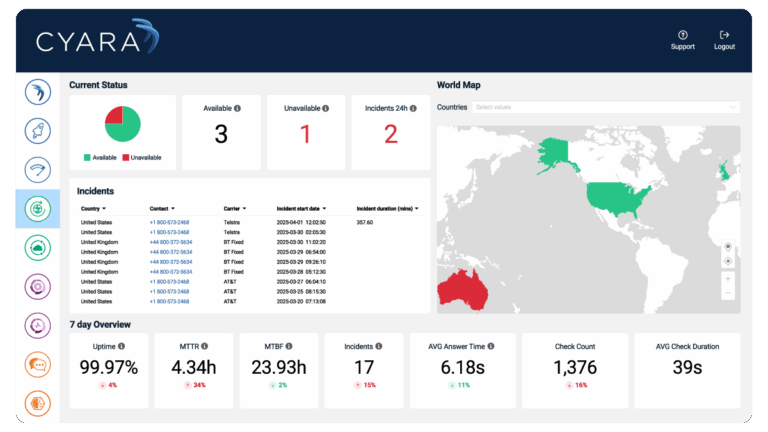Open the Country column header dropdown
The width and height of the screenshot is (768, 432).
104,209
